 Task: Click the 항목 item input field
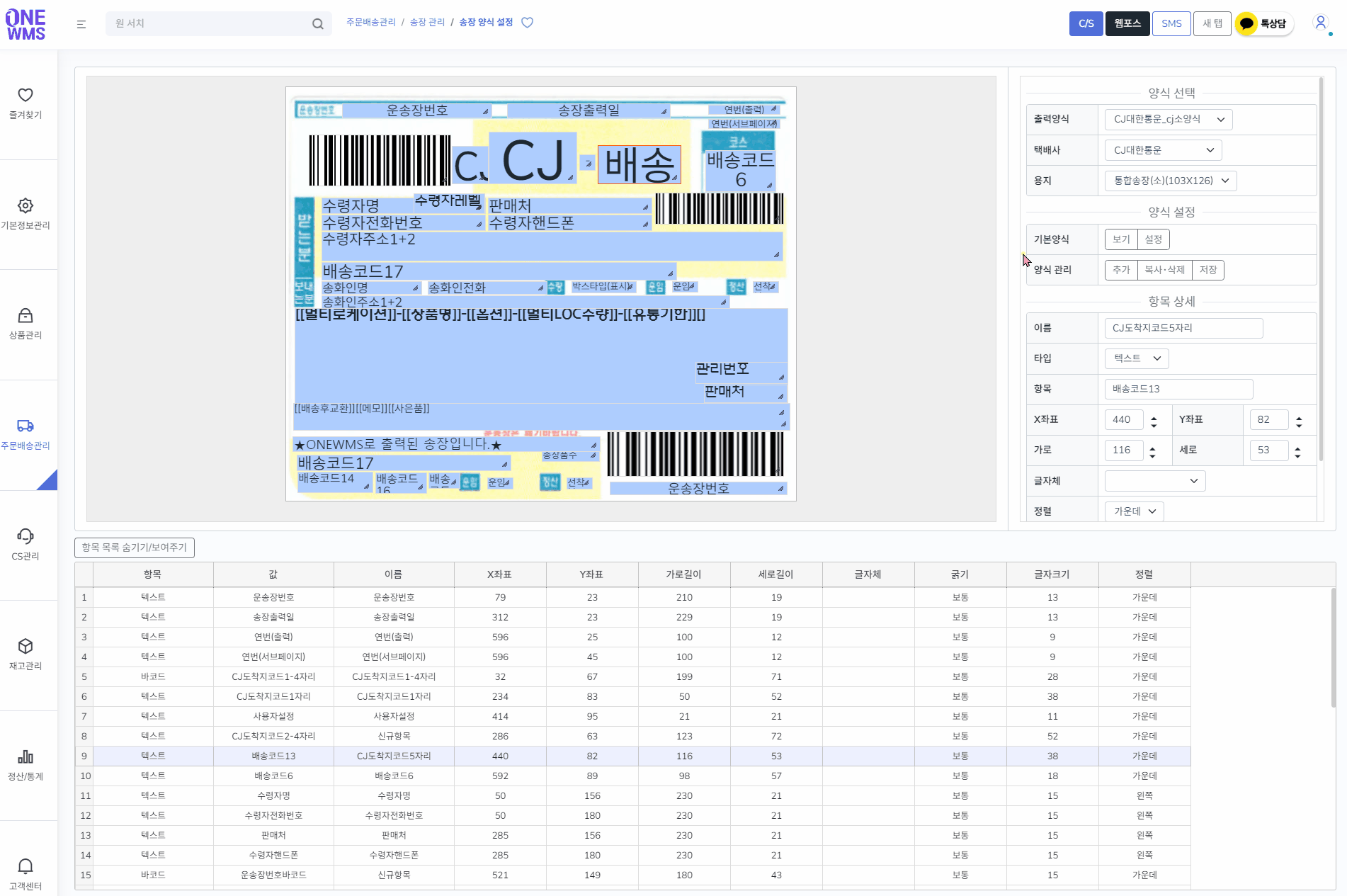[x=1178, y=389]
